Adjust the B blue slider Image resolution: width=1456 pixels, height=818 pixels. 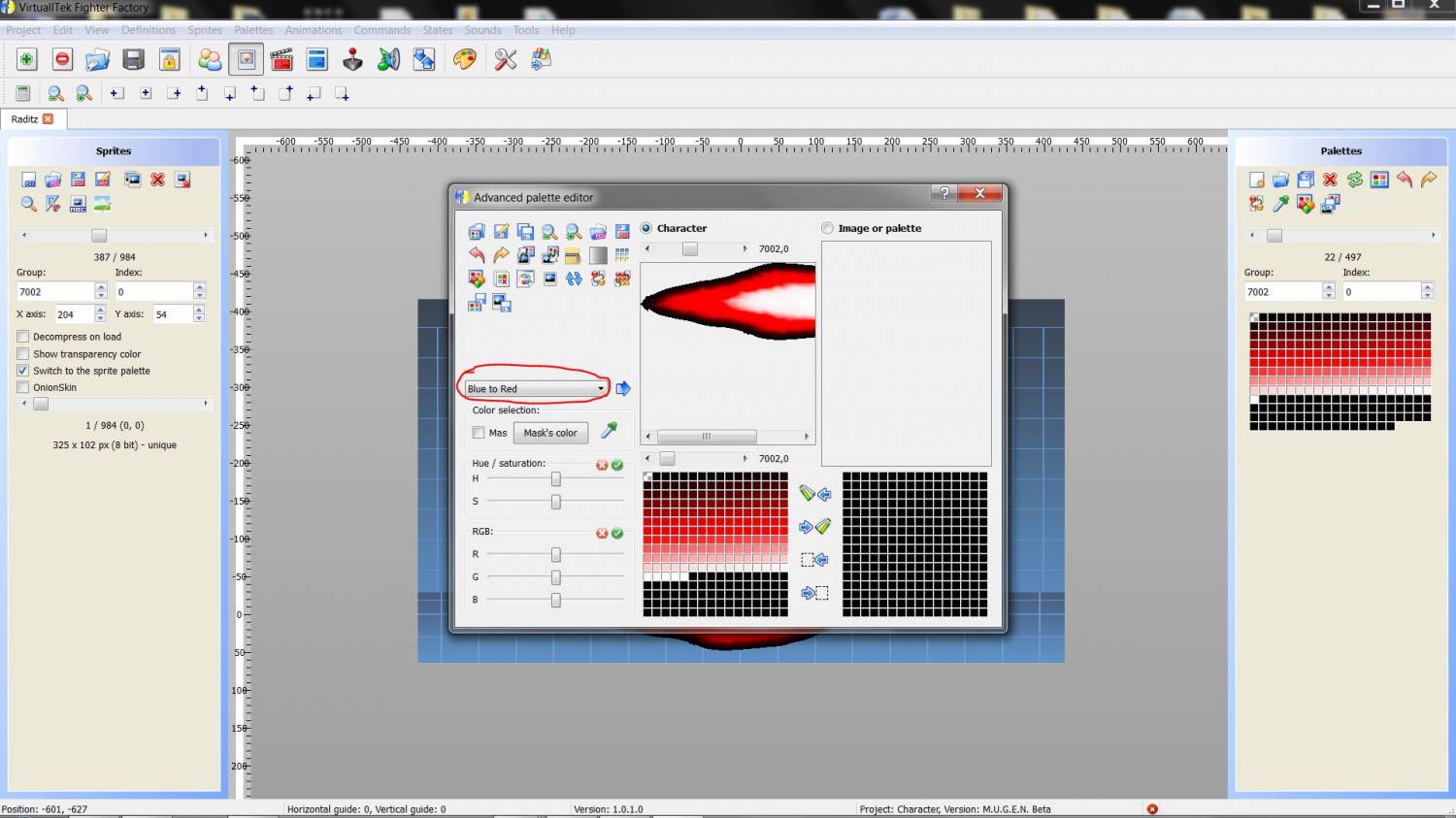tap(555, 600)
